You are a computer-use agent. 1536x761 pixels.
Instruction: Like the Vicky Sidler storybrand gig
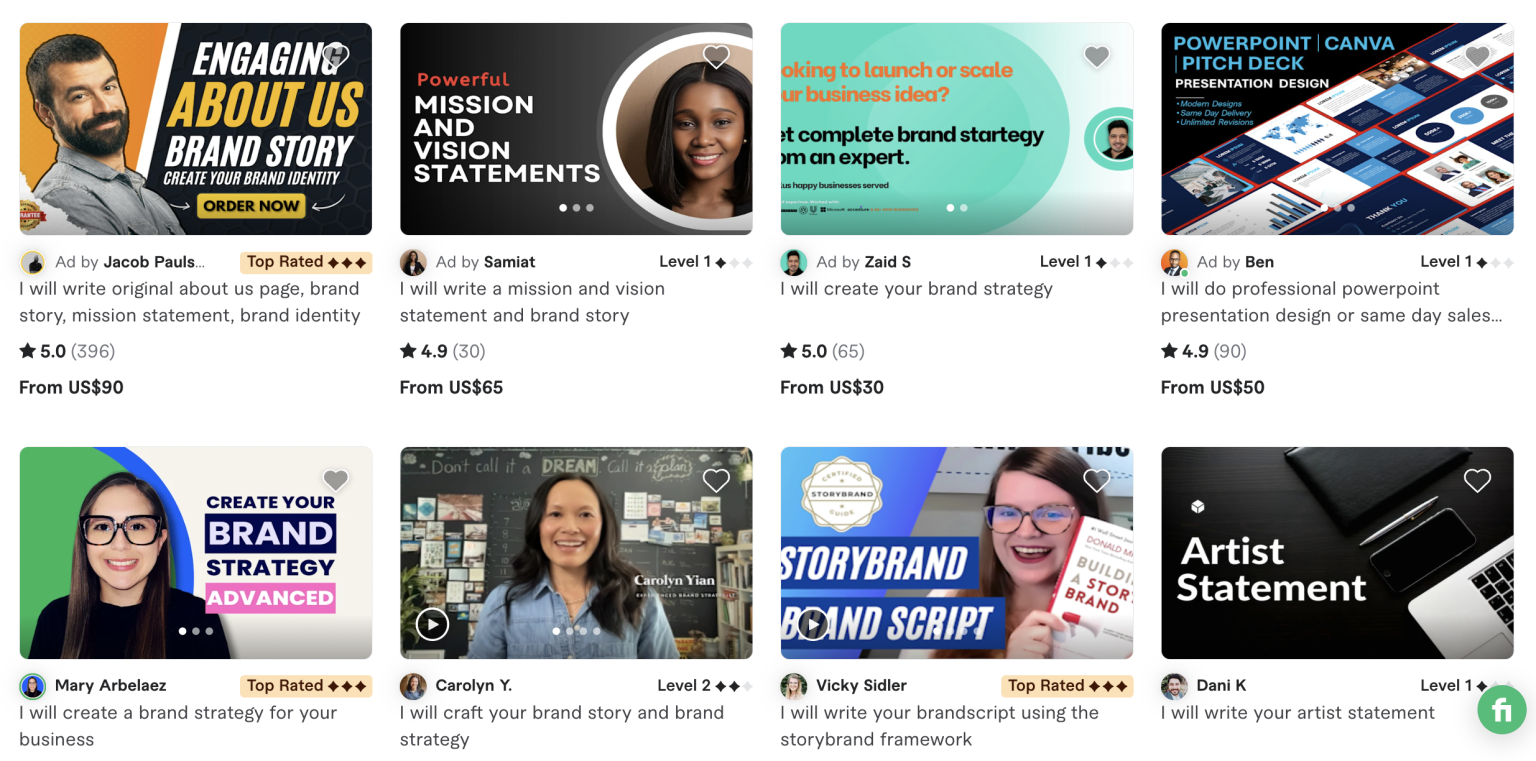click(x=1097, y=481)
